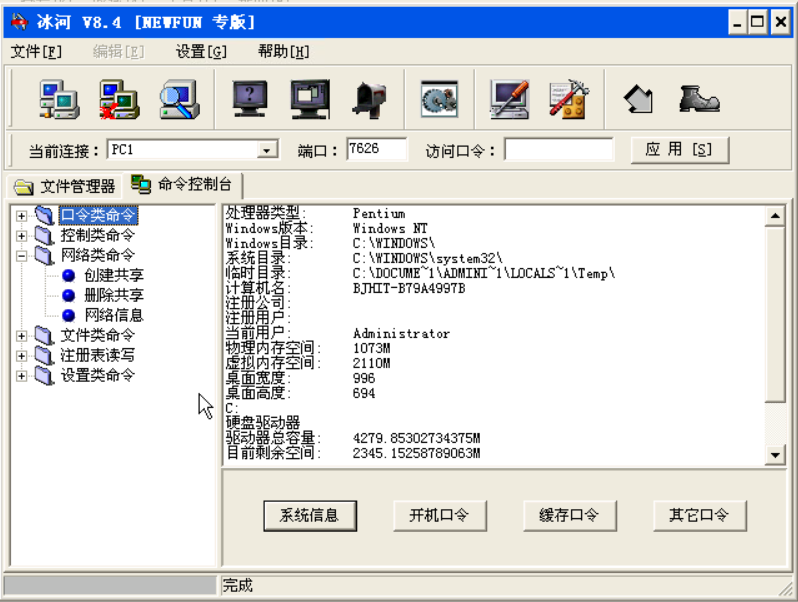
Task: Click the hammer and blocks local settings icon
Action: [569, 99]
